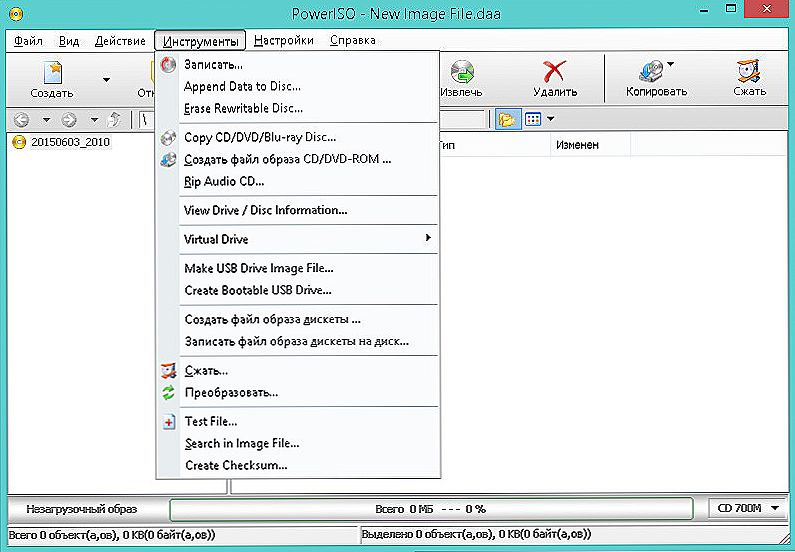795x552 pixels.
Task: Open the Настройки menu
Action: click(283, 41)
